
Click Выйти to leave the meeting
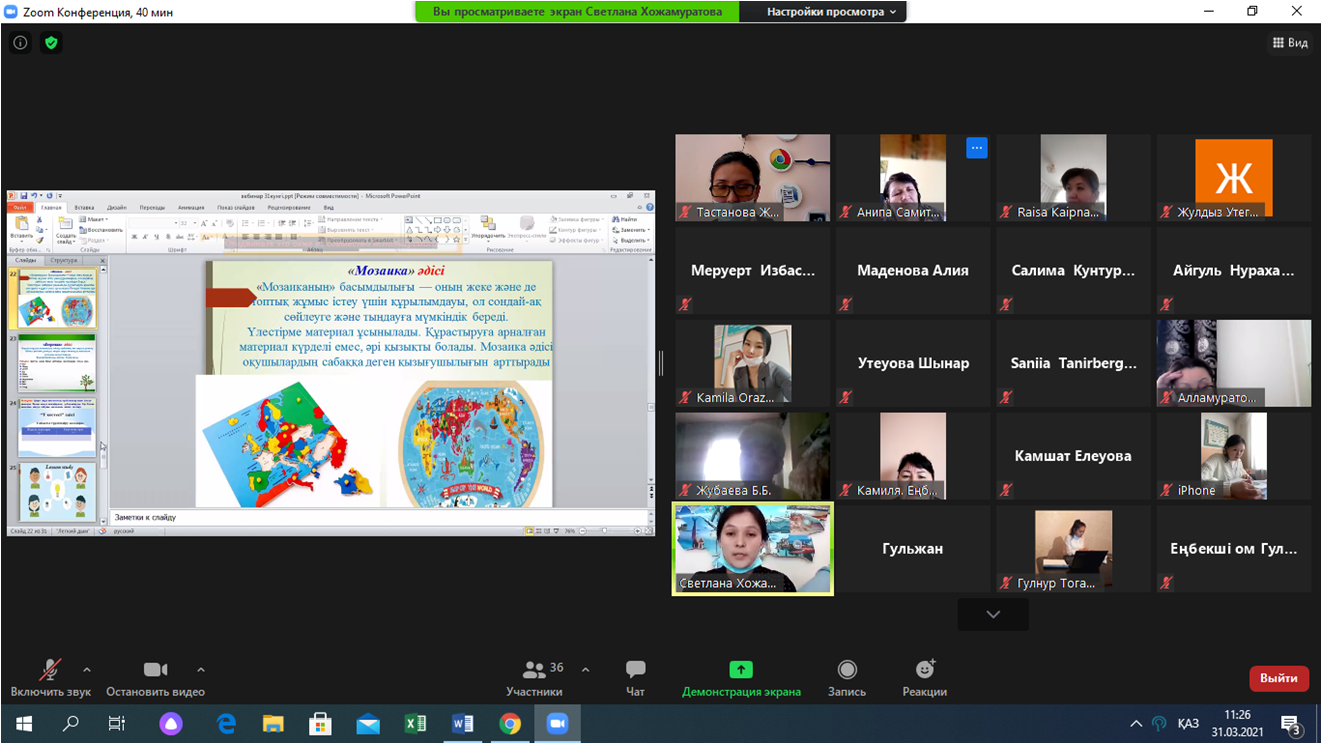tap(1278, 678)
